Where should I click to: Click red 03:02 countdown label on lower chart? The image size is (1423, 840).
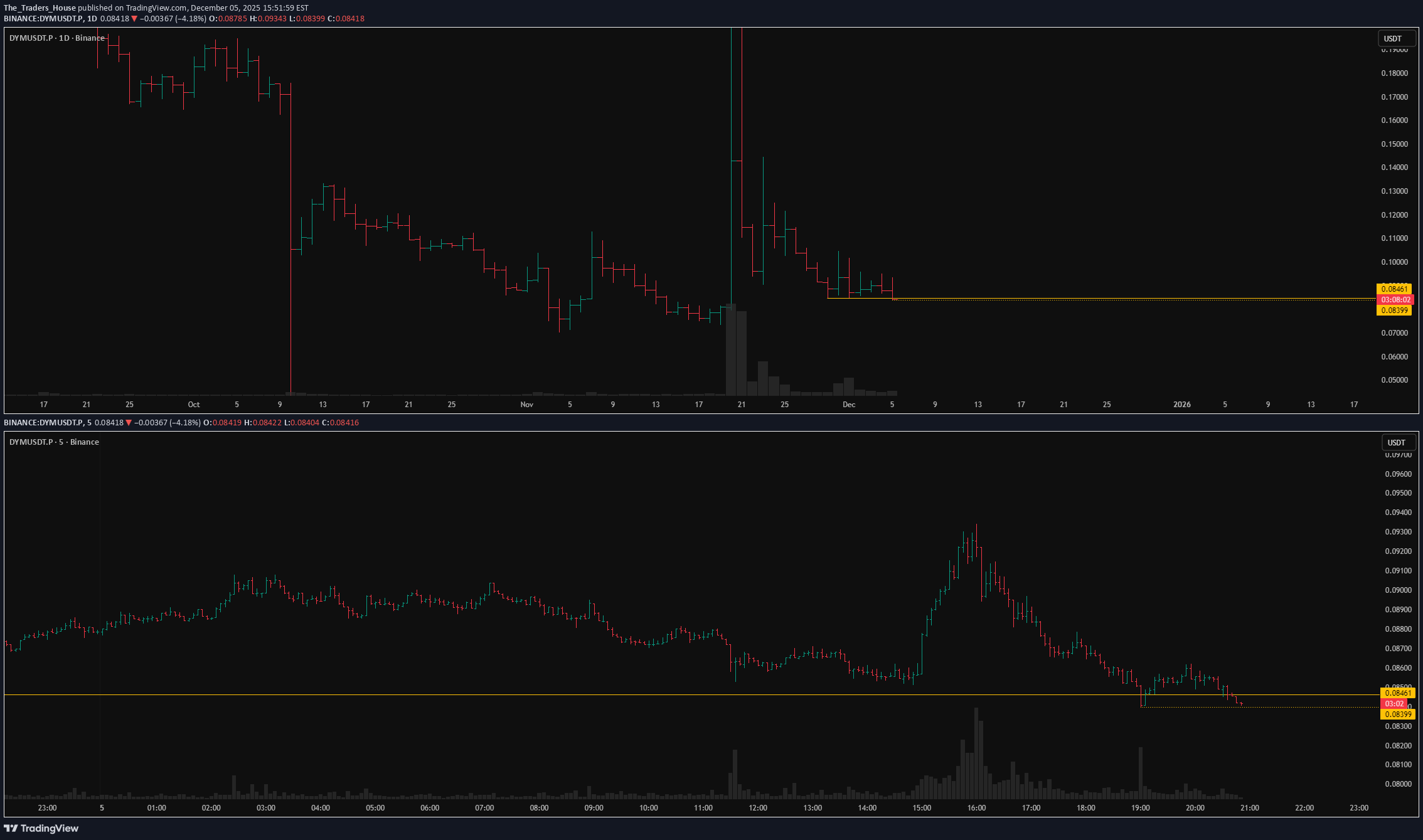(x=1394, y=704)
